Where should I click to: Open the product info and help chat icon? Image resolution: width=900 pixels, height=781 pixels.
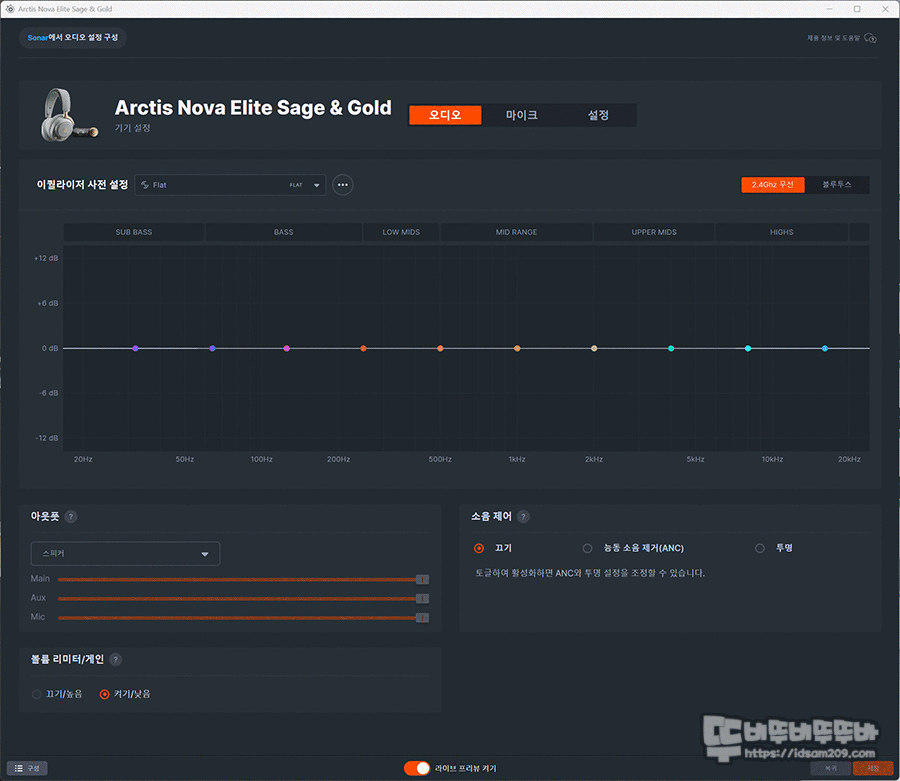(x=870, y=38)
